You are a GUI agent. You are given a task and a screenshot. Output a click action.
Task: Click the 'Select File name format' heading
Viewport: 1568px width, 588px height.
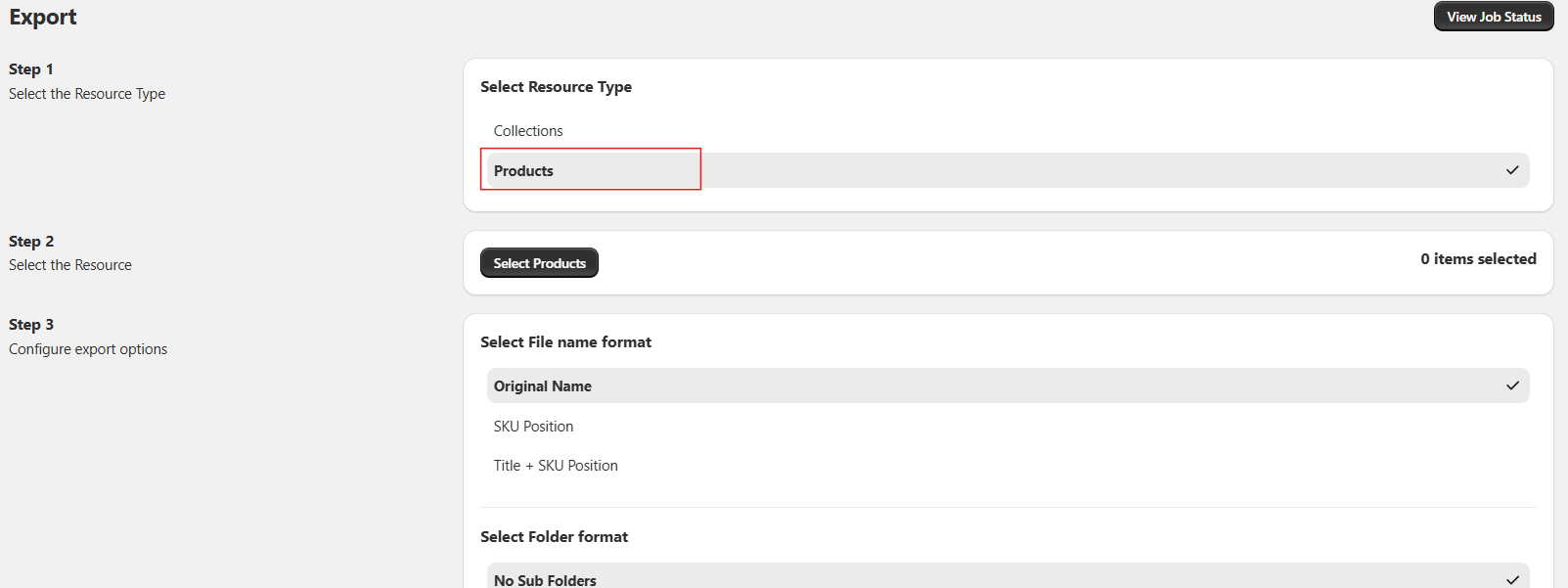point(565,342)
